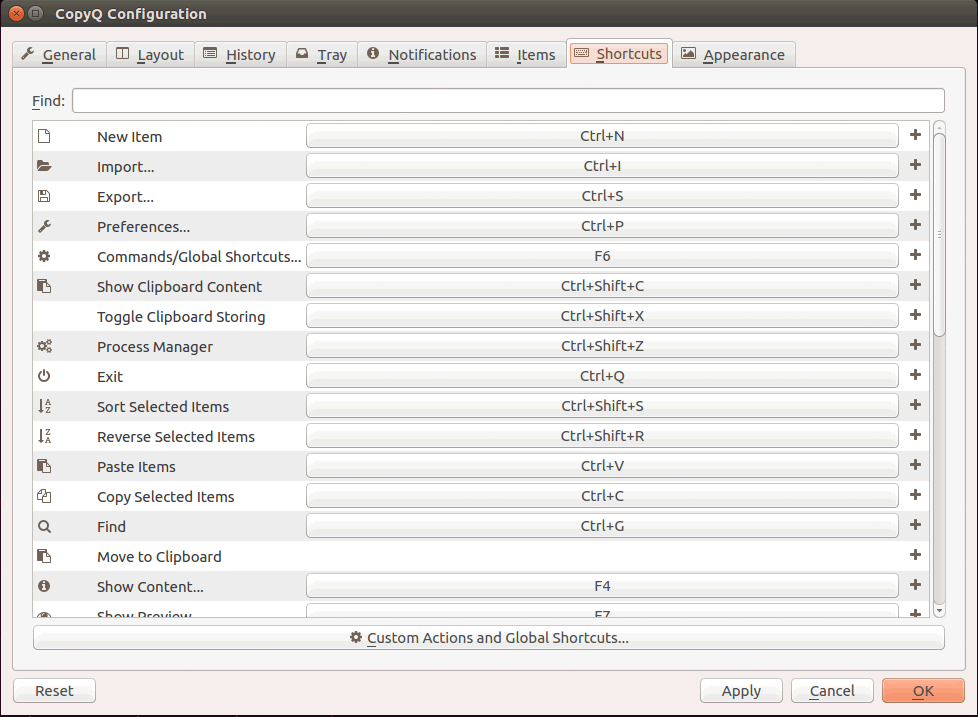978x717 pixels.
Task: Click the Ctrl+C shortcut button
Action: 602,496
